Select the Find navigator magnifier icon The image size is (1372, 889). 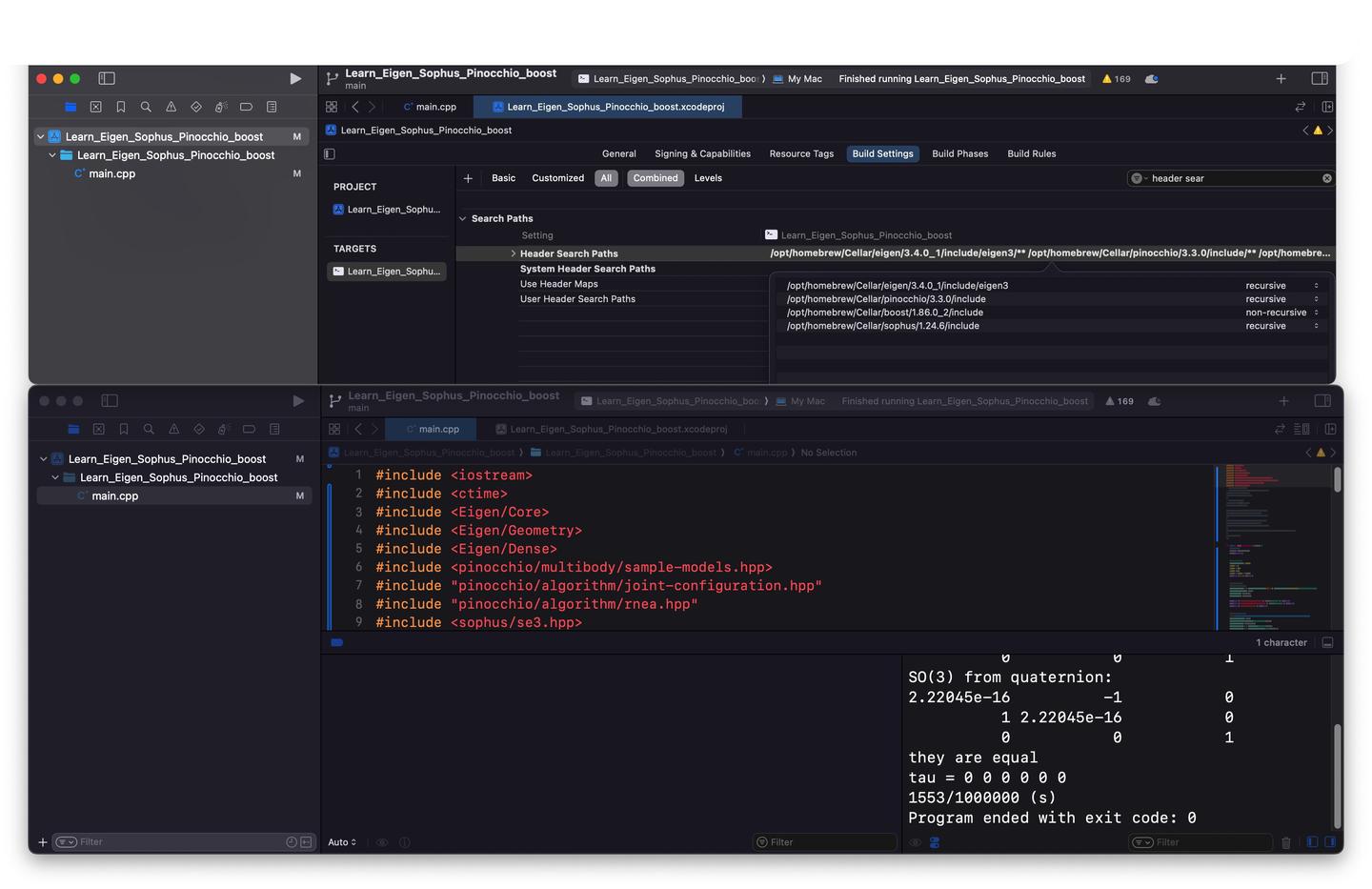pos(146,107)
